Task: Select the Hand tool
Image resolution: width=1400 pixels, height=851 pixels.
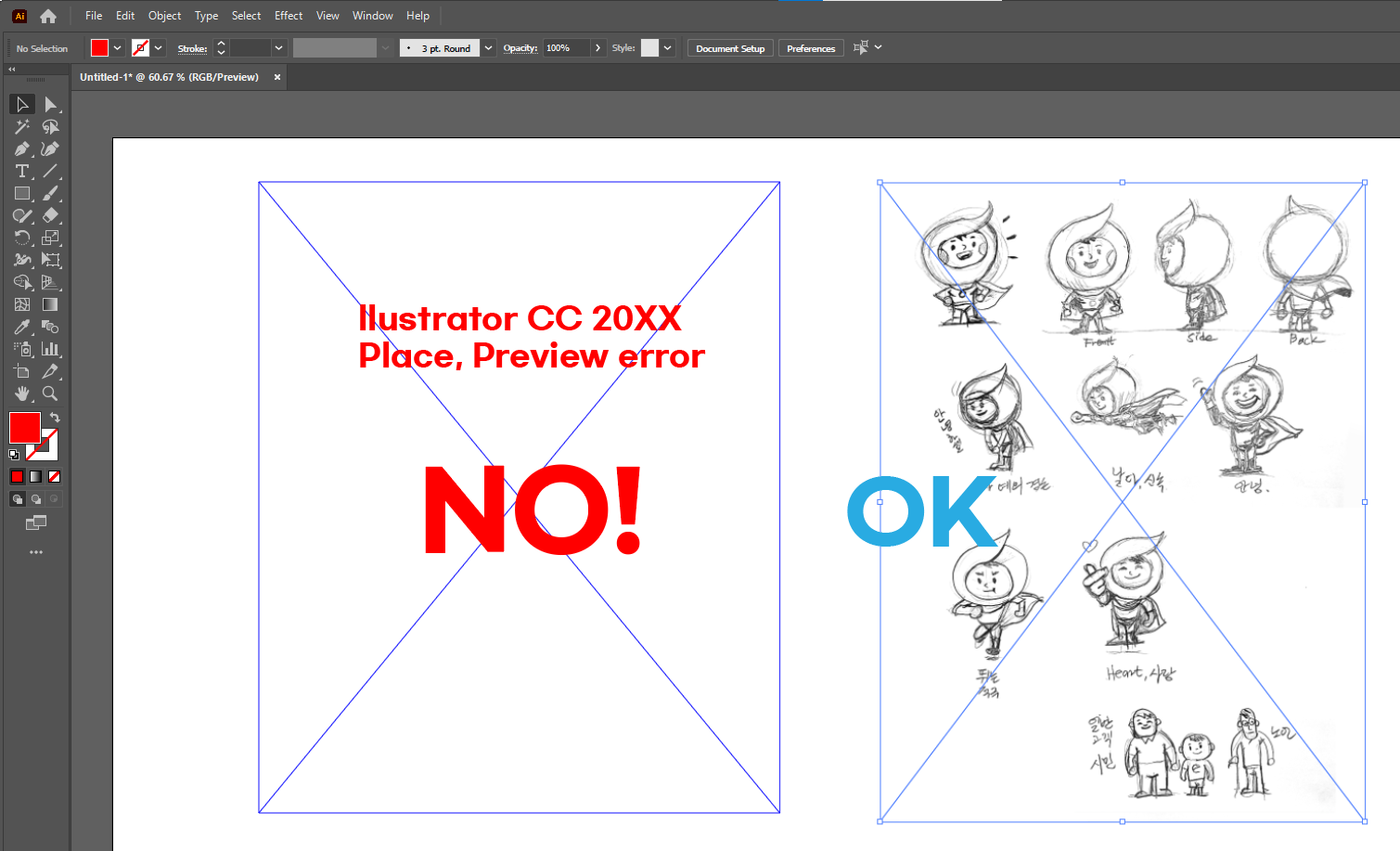Action: click(22, 393)
